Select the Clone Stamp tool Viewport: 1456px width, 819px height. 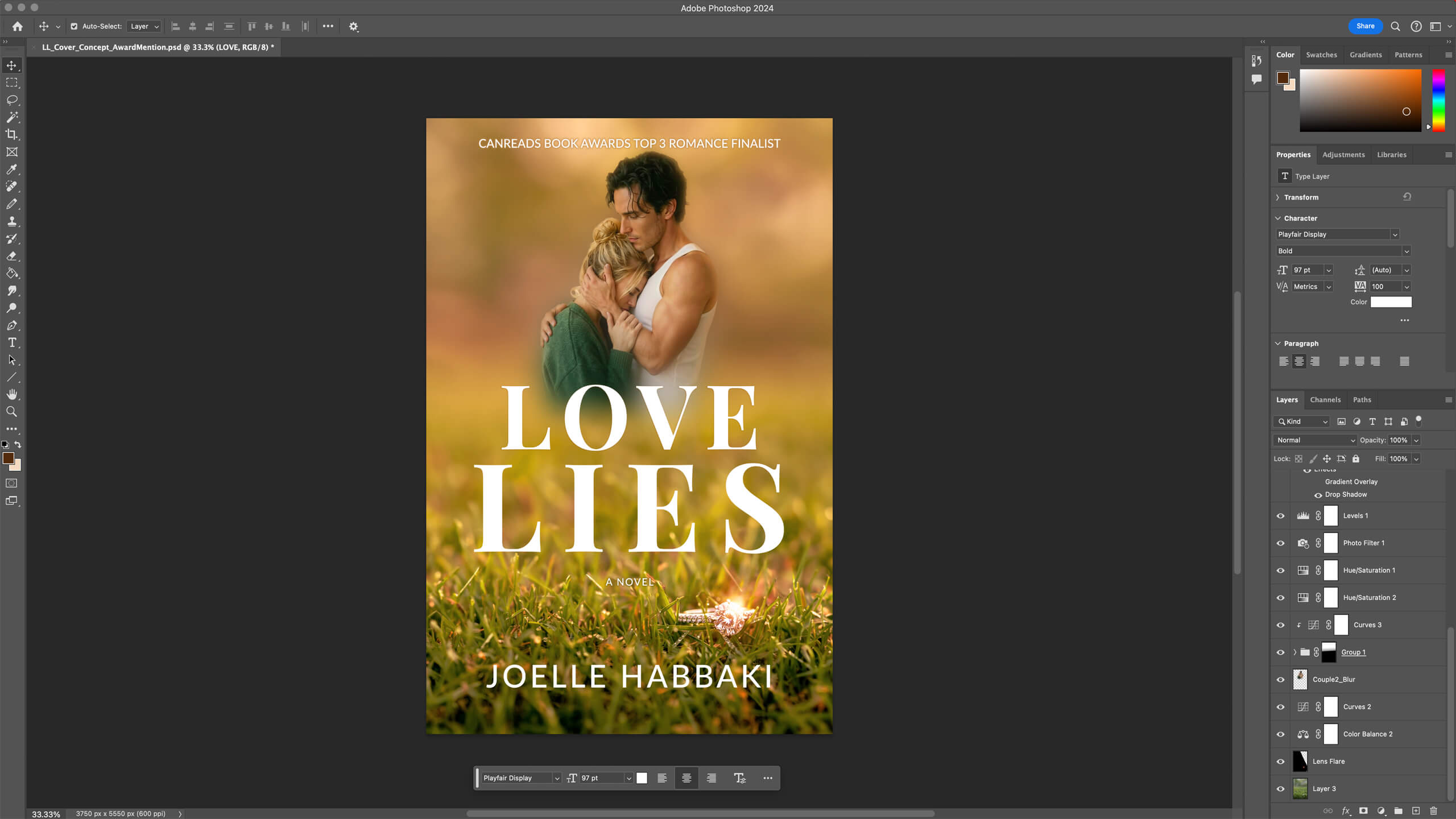click(11, 221)
